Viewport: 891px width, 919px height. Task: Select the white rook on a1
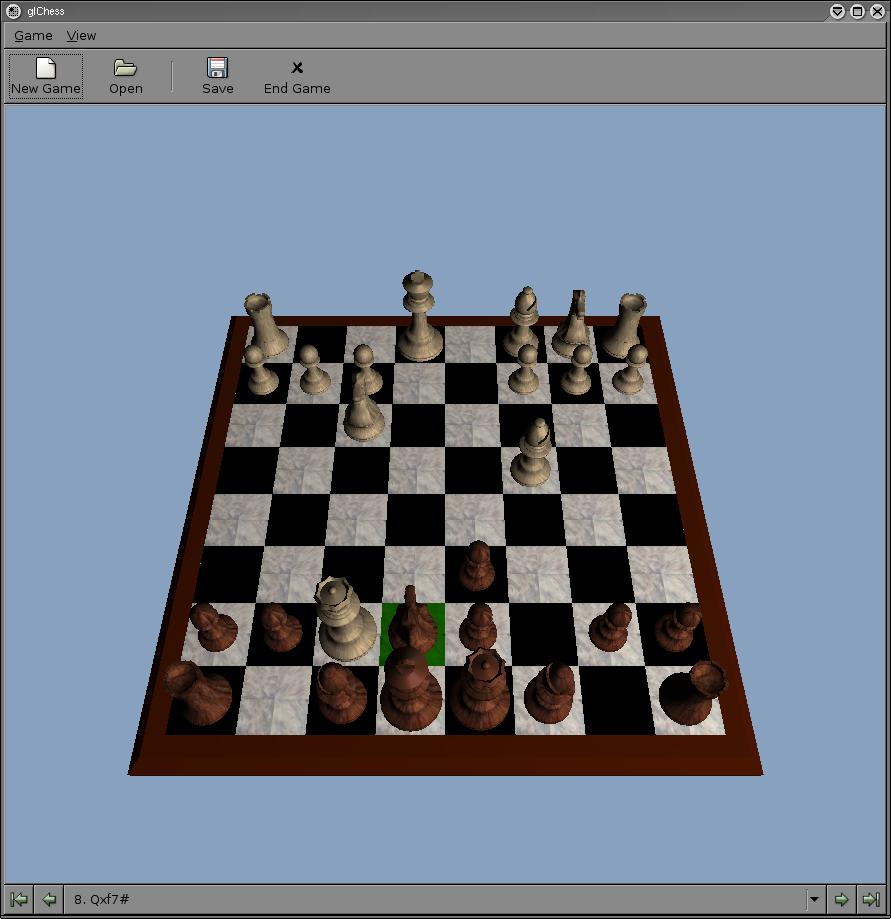coord(626,325)
